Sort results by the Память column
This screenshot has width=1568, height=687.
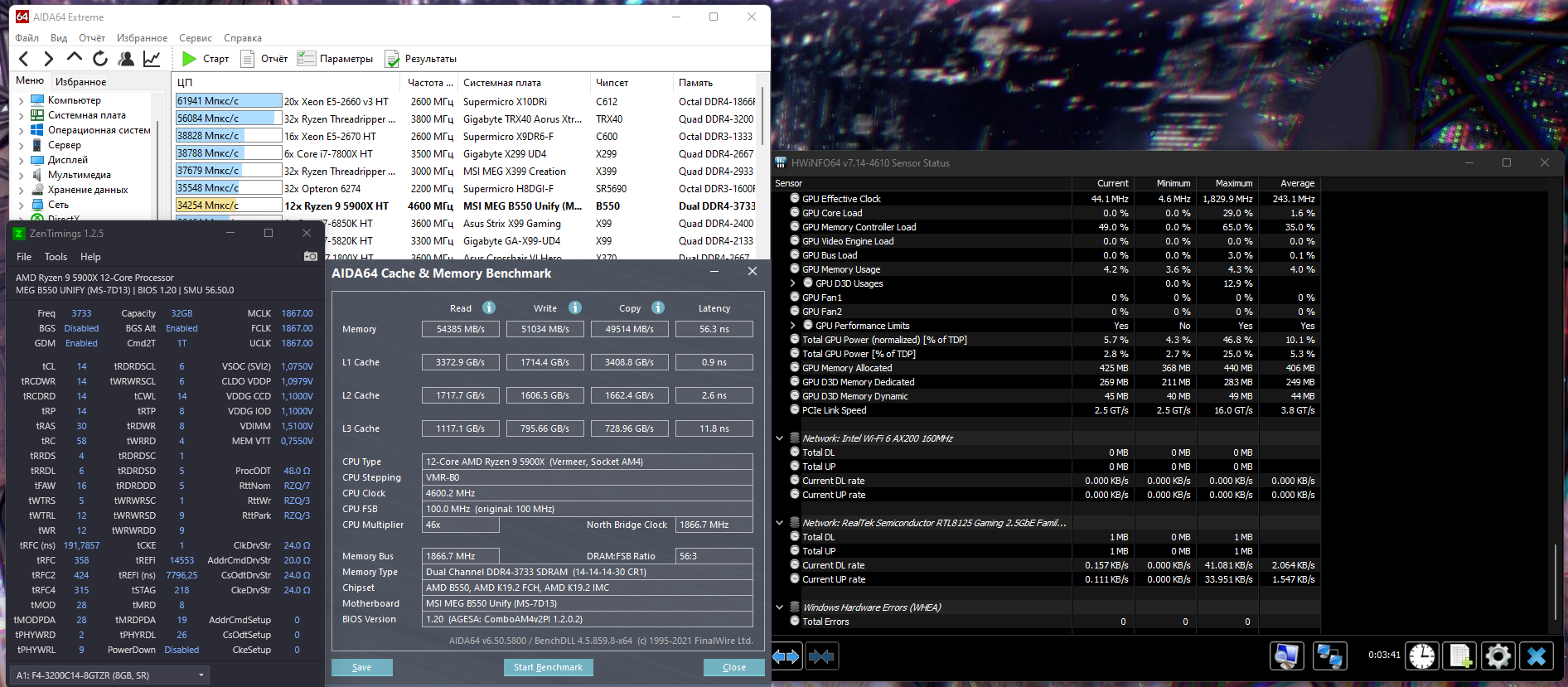point(715,83)
